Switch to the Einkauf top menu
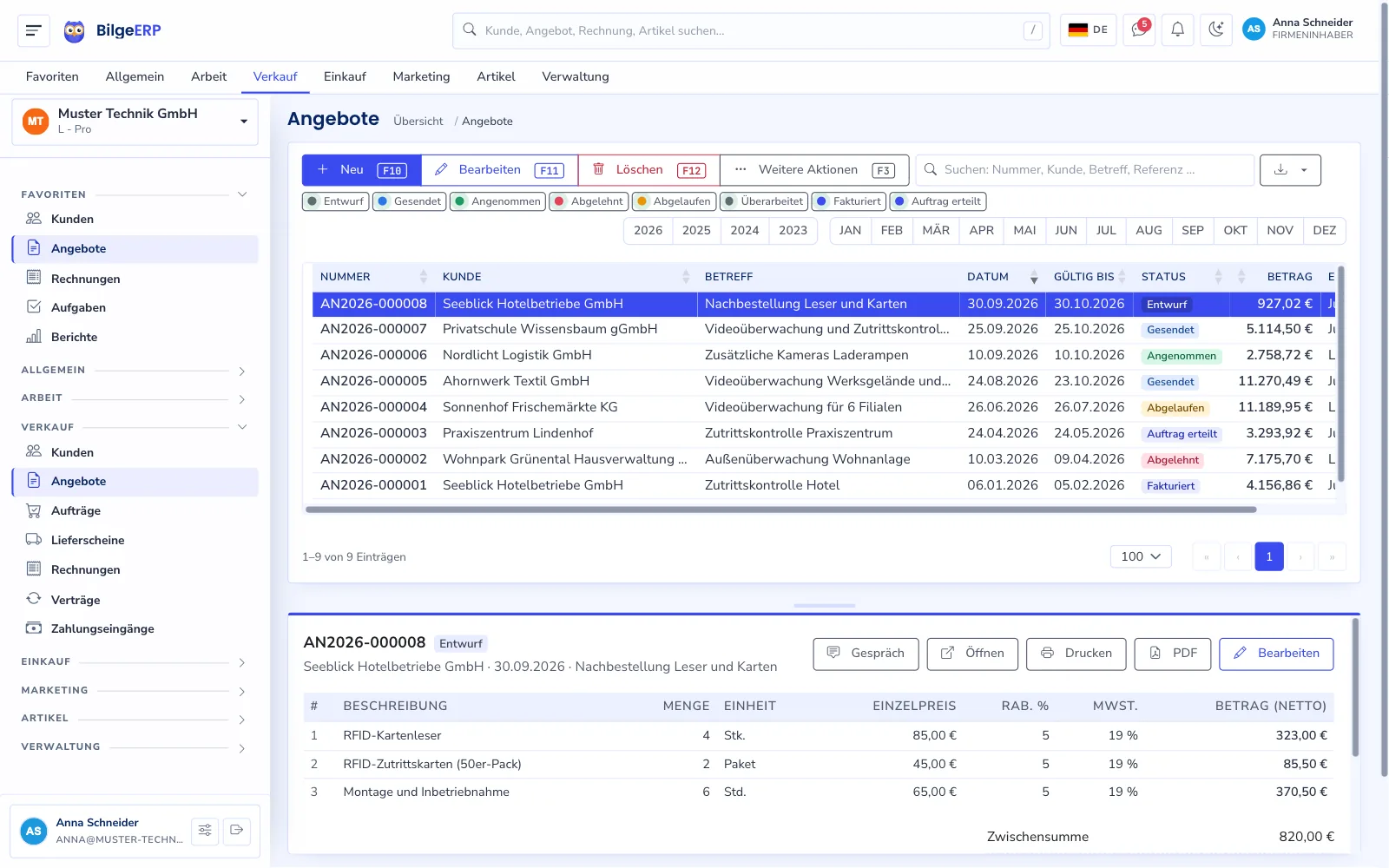 click(x=345, y=76)
